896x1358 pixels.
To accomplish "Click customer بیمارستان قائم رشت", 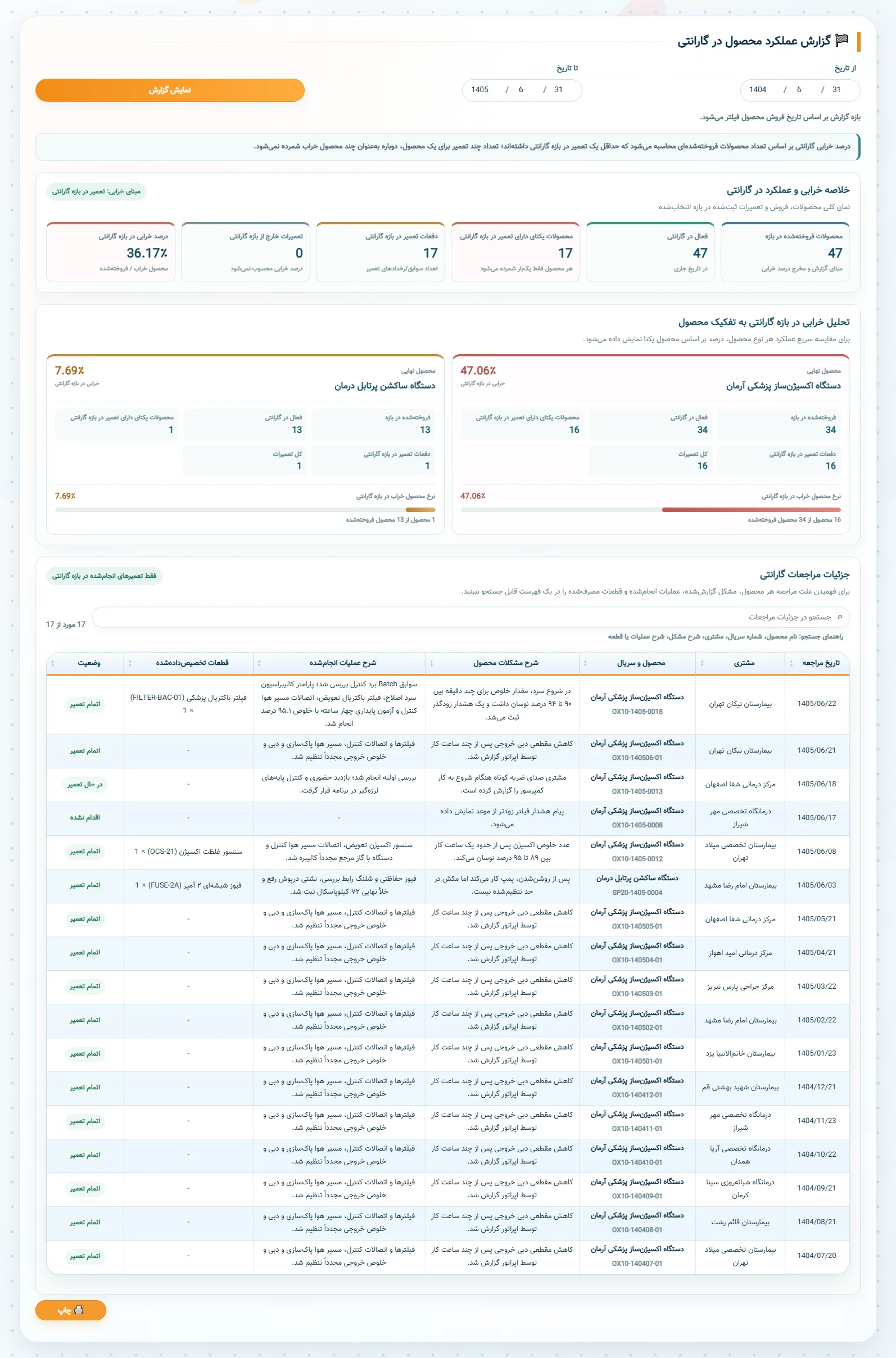I will [x=740, y=1222].
